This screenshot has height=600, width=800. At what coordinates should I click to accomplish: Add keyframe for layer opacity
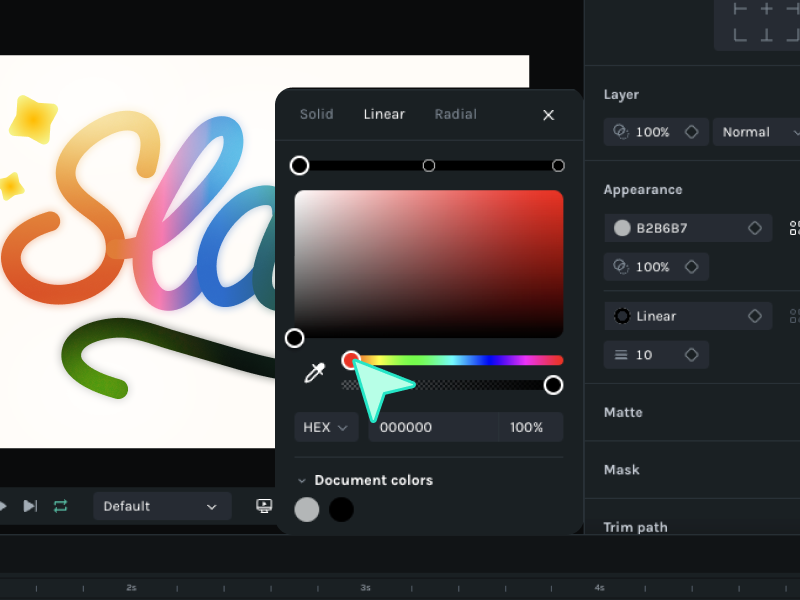tap(691, 132)
